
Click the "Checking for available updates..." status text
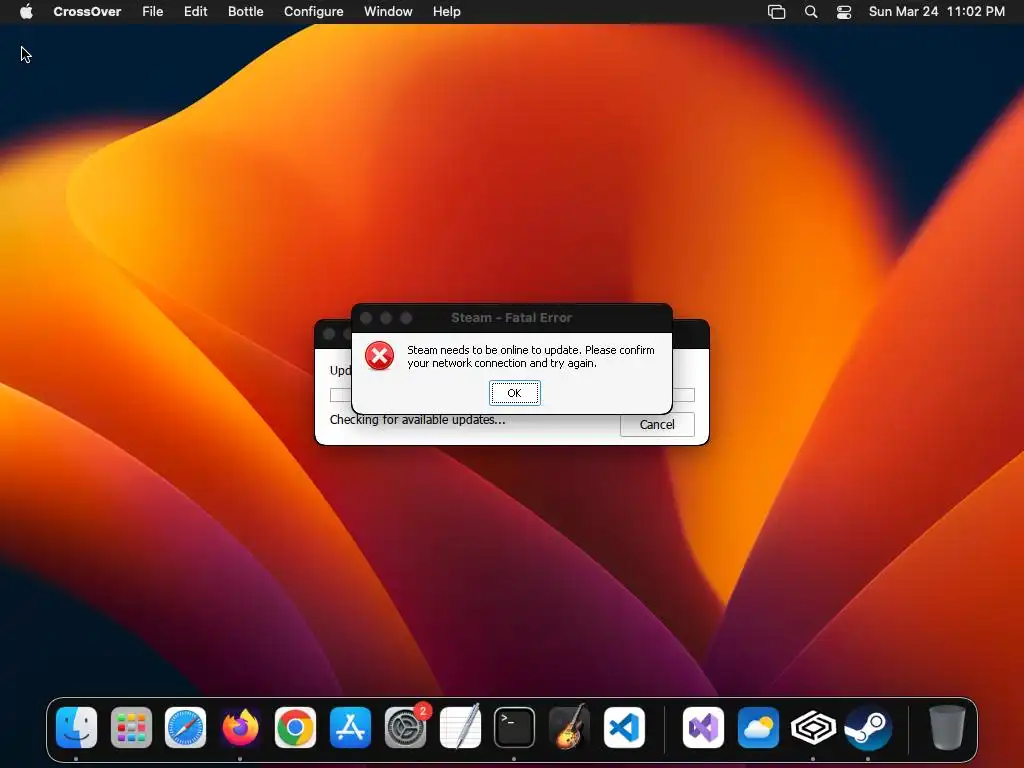(417, 420)
